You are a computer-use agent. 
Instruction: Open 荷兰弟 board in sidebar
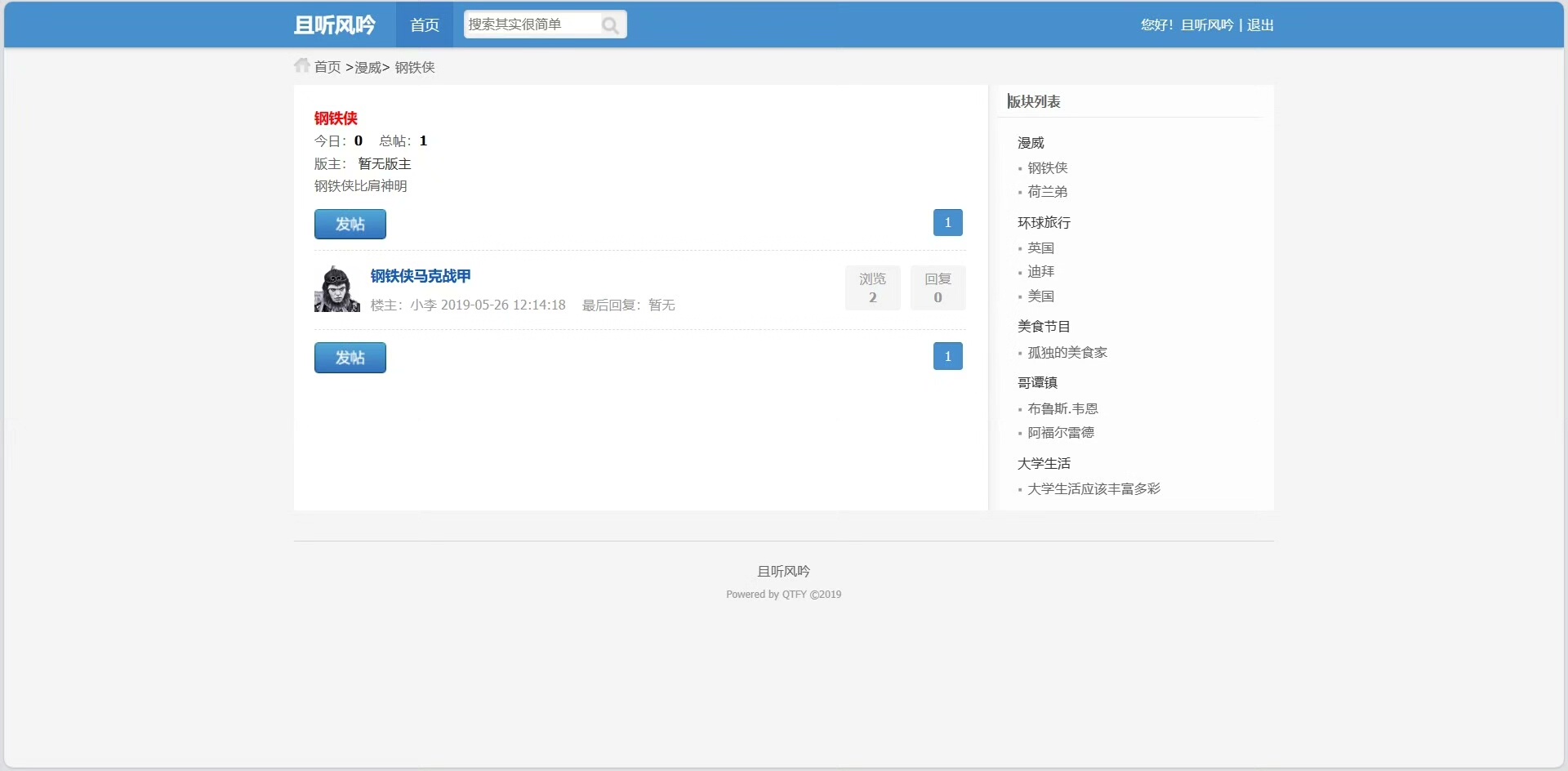(x=1048, y=191)
